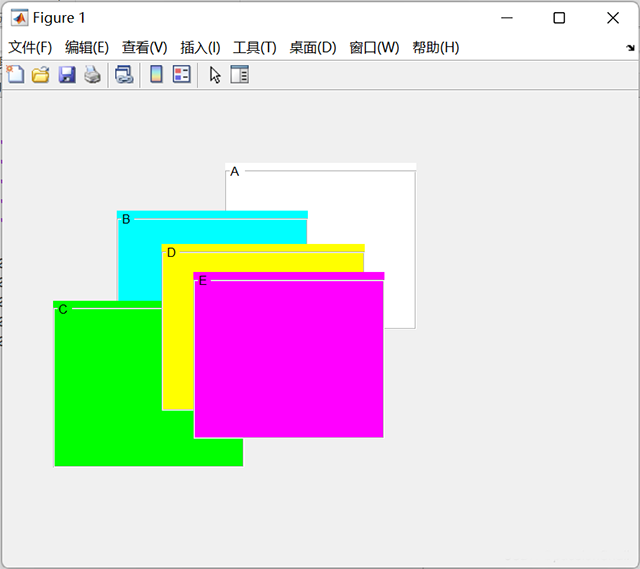
Task: Close the Figure 1 window
Action: pos(613,18)
